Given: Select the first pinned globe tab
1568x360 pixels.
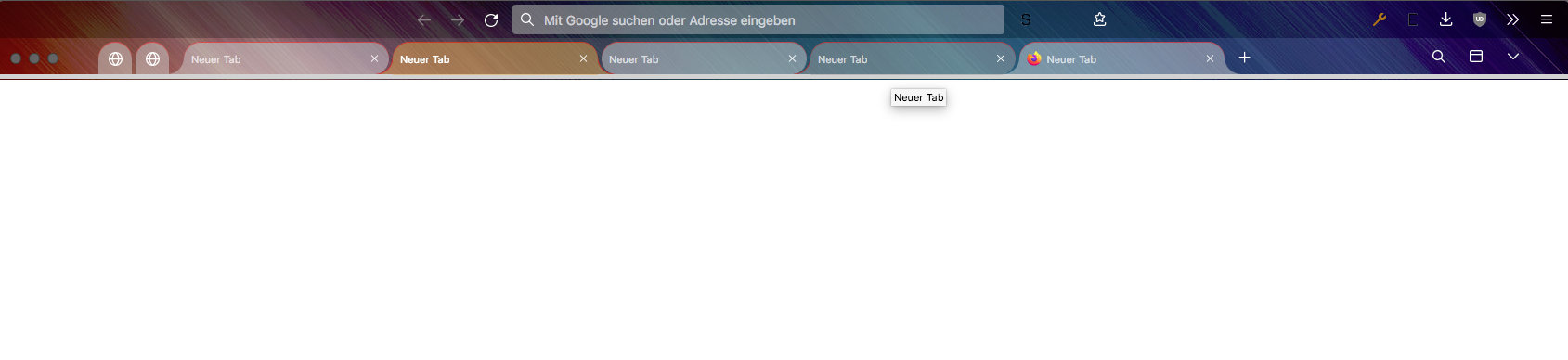Looking at the screenshot, I should pos(115,58).
